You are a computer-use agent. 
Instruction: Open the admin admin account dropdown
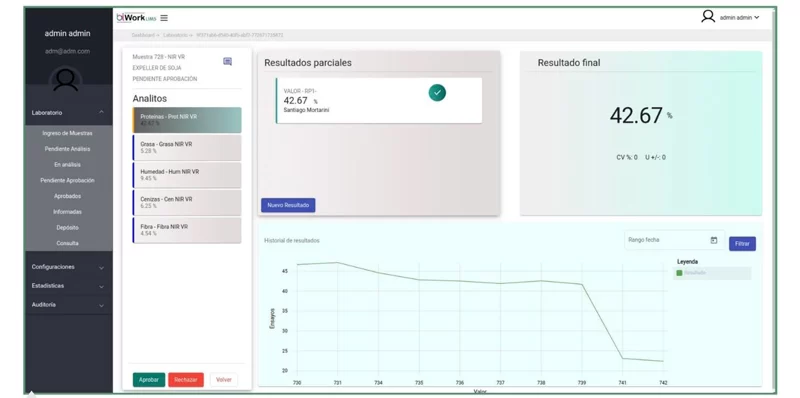click(739, 17)
